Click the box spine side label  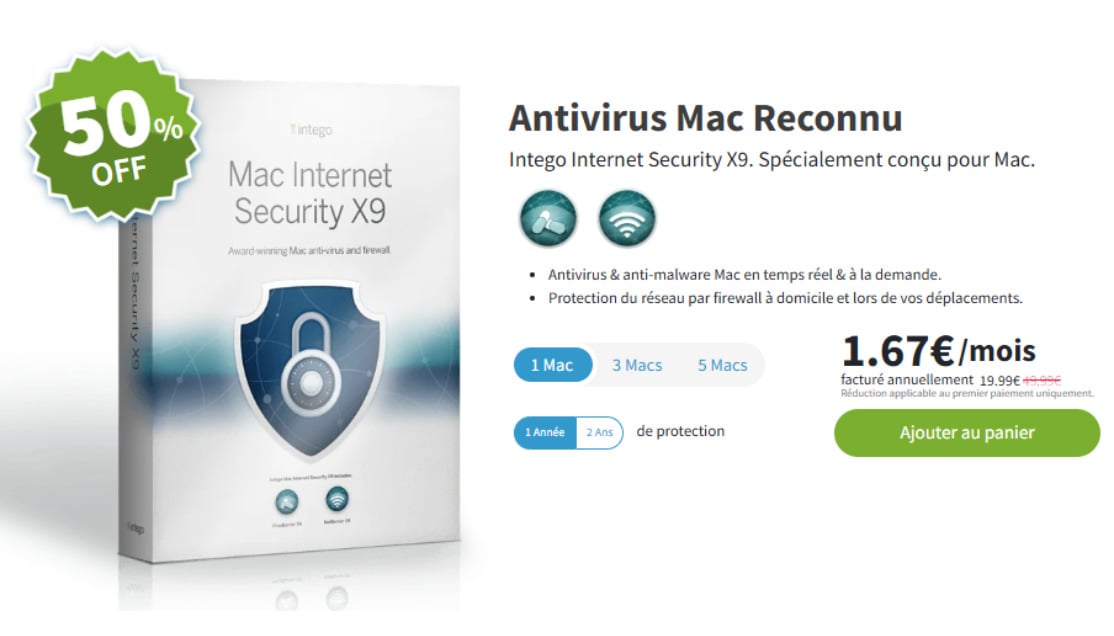pyautogui.click(x=132, y=298)
